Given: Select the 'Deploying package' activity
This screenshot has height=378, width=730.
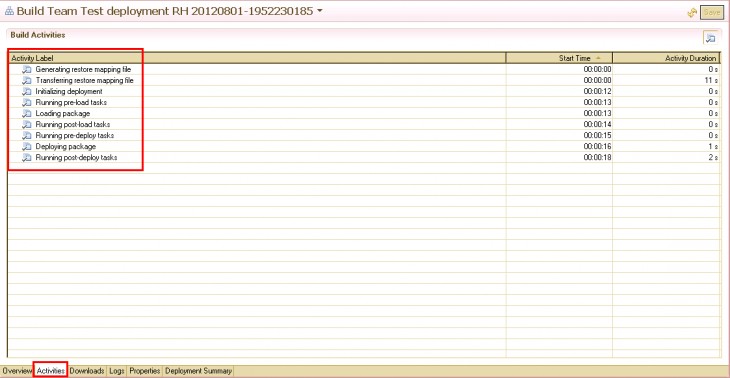Looking at the screenshot, I should [66, 147].
